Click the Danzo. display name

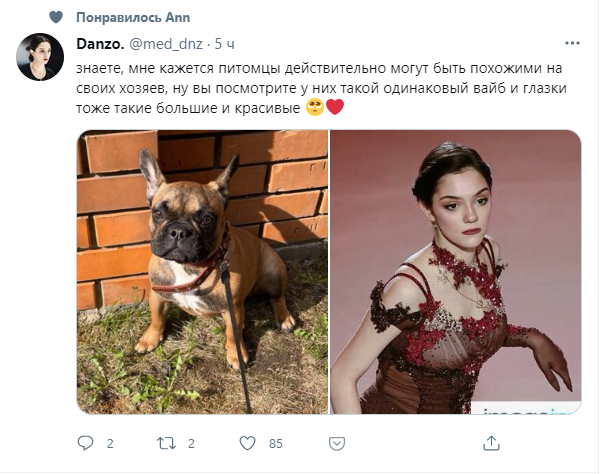click(x=98, y=43)
